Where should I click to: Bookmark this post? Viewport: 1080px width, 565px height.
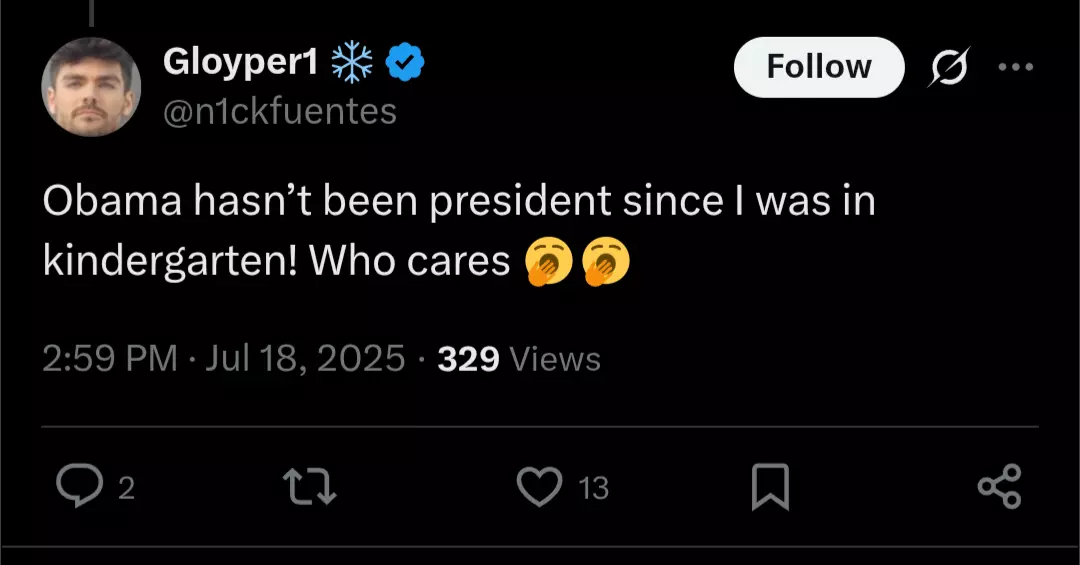pyautogui.click(x=770, y=487)
